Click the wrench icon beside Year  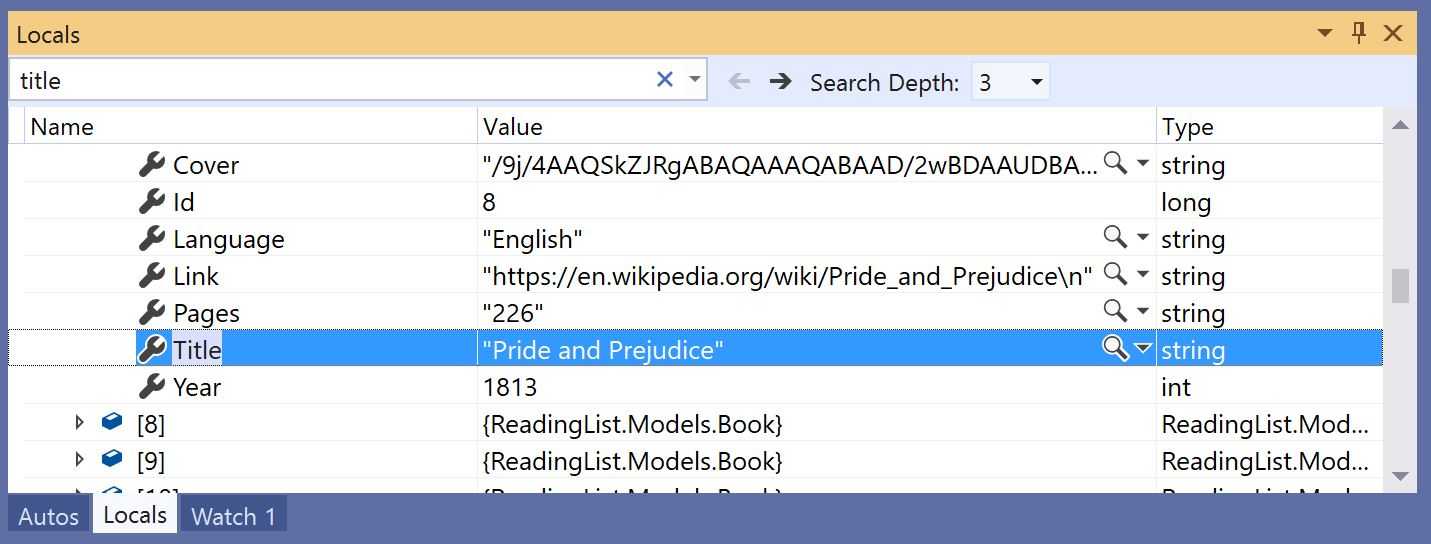click(x=151, y=386)
